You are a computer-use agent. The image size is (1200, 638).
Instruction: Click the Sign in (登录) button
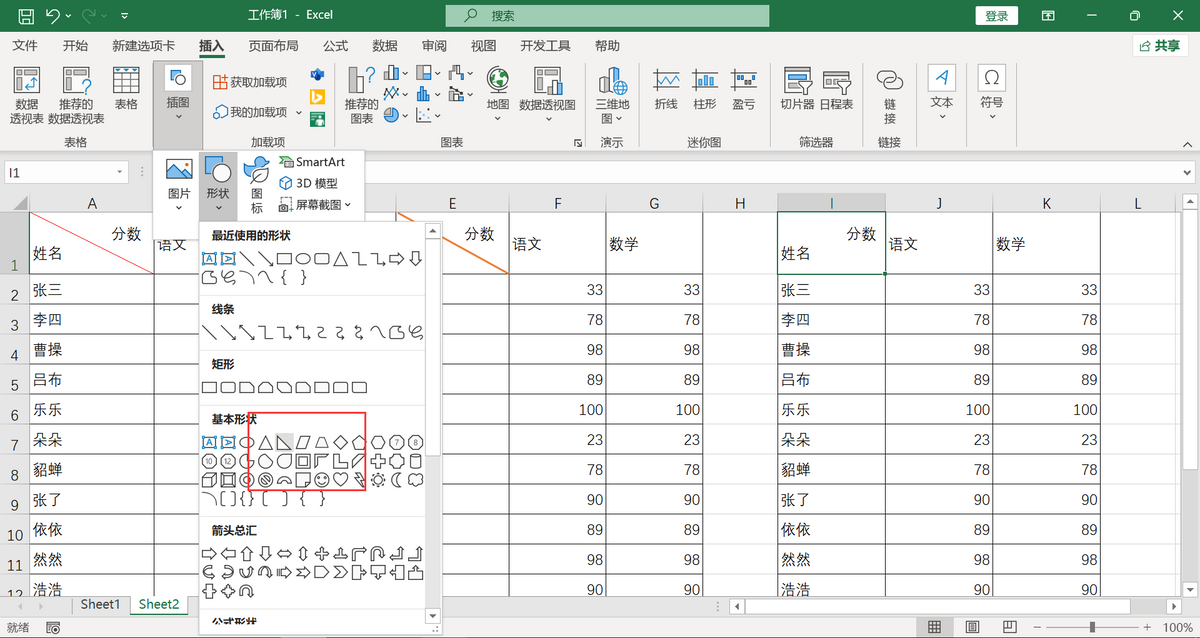[x=996, y=16]
